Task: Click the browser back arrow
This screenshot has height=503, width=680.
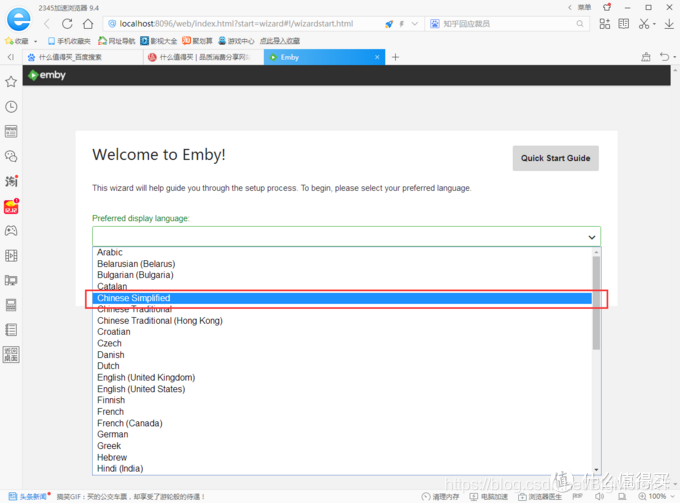Action: pos(47,24)
